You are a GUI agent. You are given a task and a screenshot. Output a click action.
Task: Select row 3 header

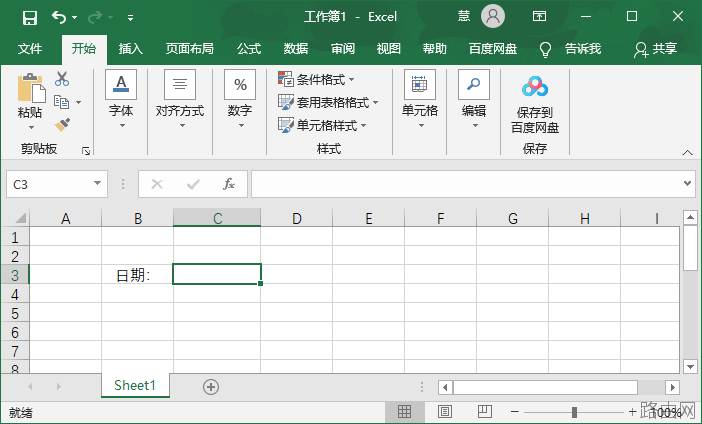(x=15, y=275)
